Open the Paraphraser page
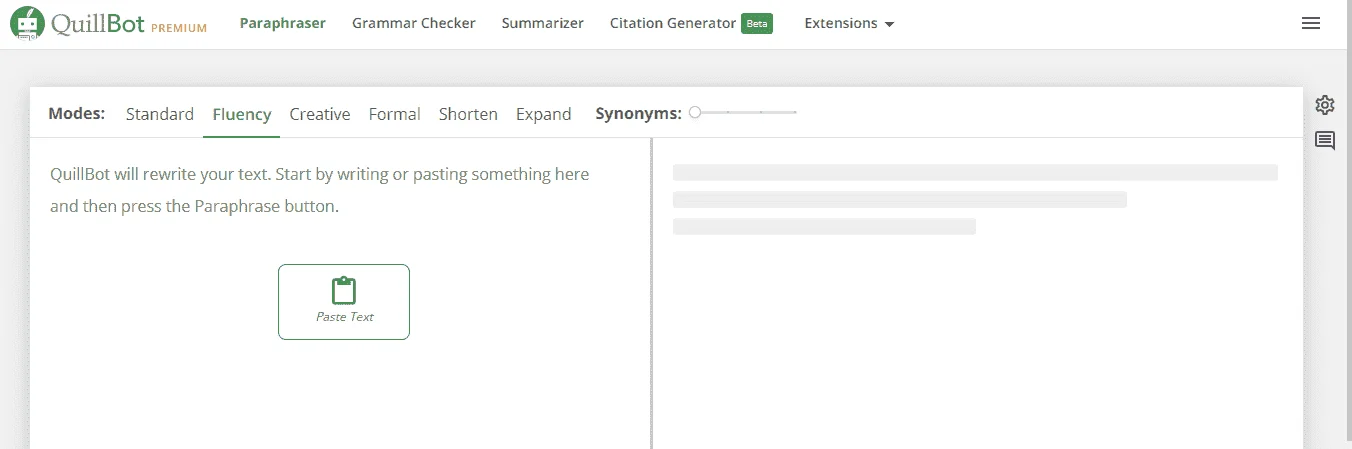Screen dimensions: 1352x449 pyautogui.click(x=283, y=23)
